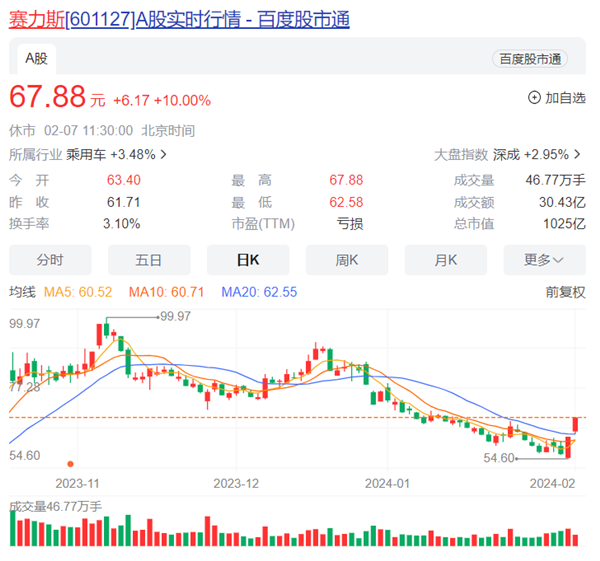This screenshot has height=561, width=600.
Task: Expand the 深成 index chevron
Action: pos(579,155)
